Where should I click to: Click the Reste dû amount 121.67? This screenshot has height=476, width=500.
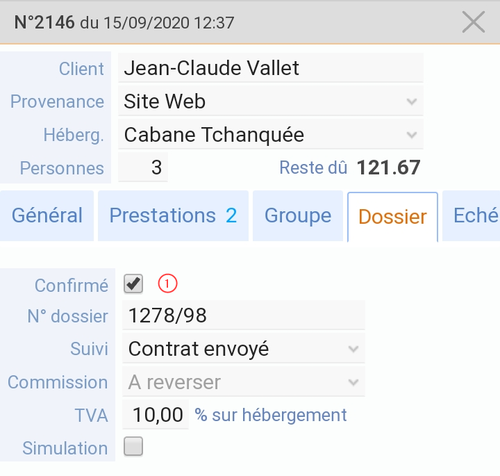(388, 167)
